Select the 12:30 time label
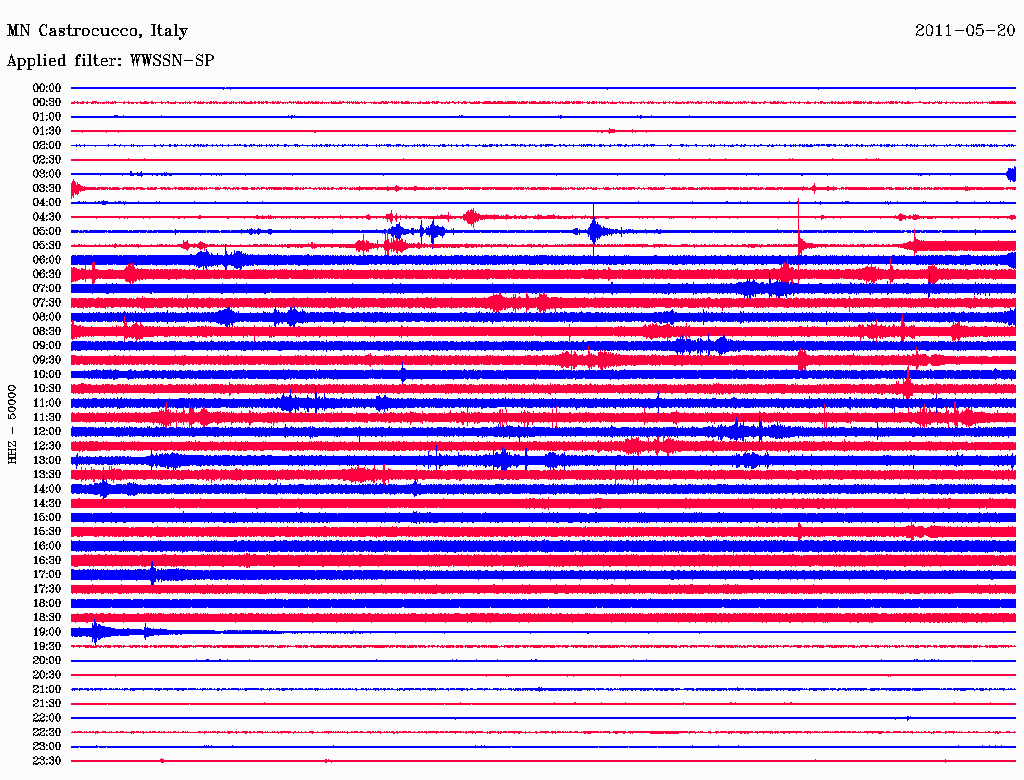The width and height of the screenshot is (1024, 780). click(46, 446)
